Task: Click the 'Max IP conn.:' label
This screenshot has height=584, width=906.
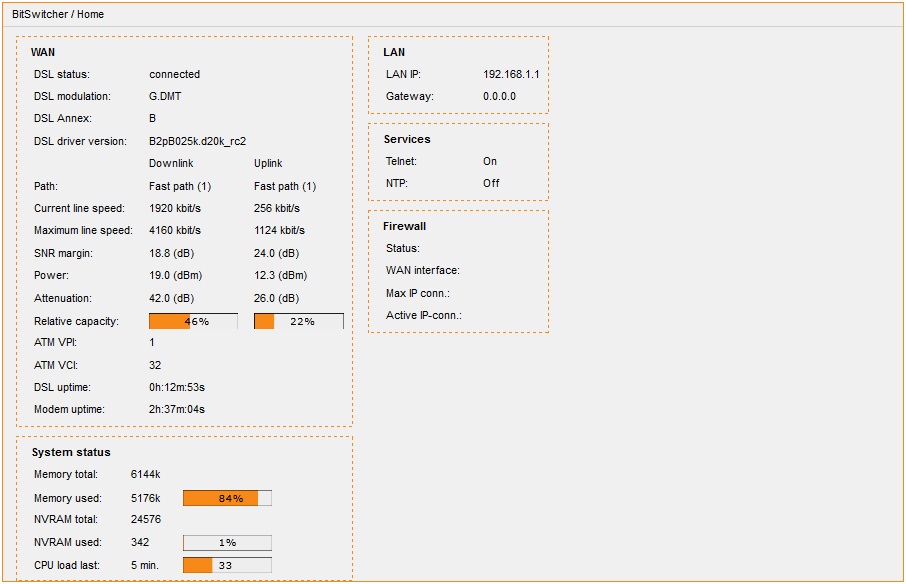Action: 418,293
